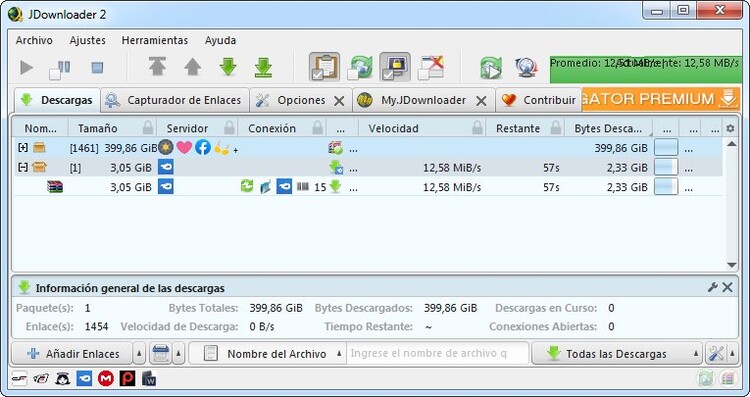Click the Reconnect now icon
750x397 pixels.
pyautogui.click(x=491, y=68)
